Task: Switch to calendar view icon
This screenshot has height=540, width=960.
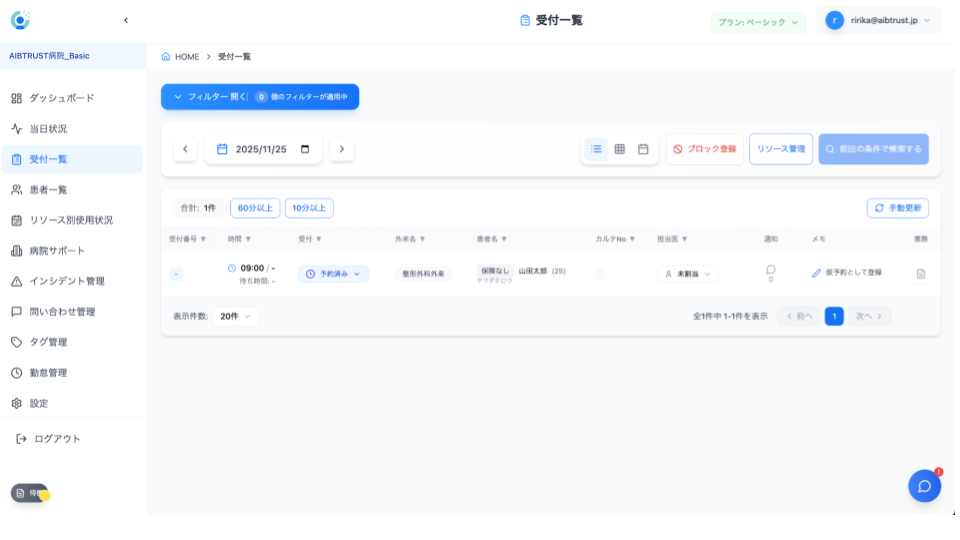Action: [643, 149]
